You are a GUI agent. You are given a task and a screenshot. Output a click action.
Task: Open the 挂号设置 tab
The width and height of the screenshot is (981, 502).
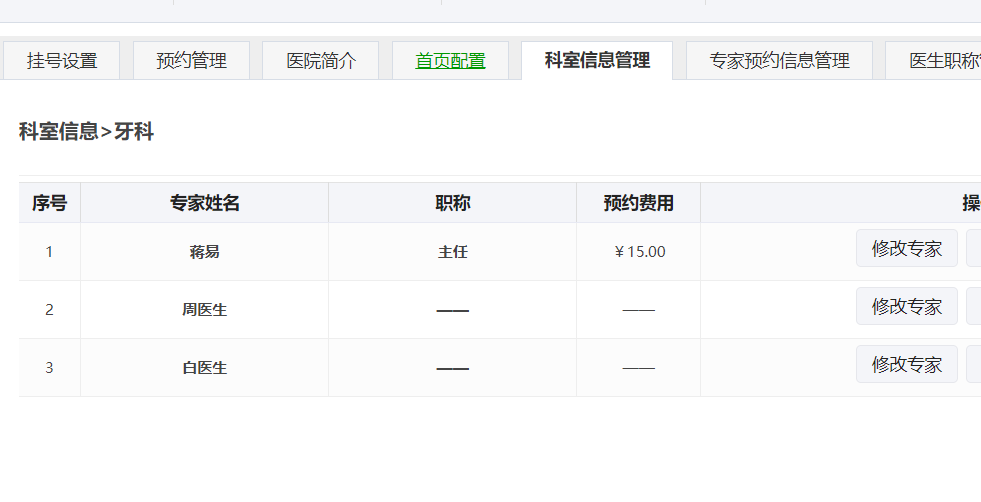62,61
